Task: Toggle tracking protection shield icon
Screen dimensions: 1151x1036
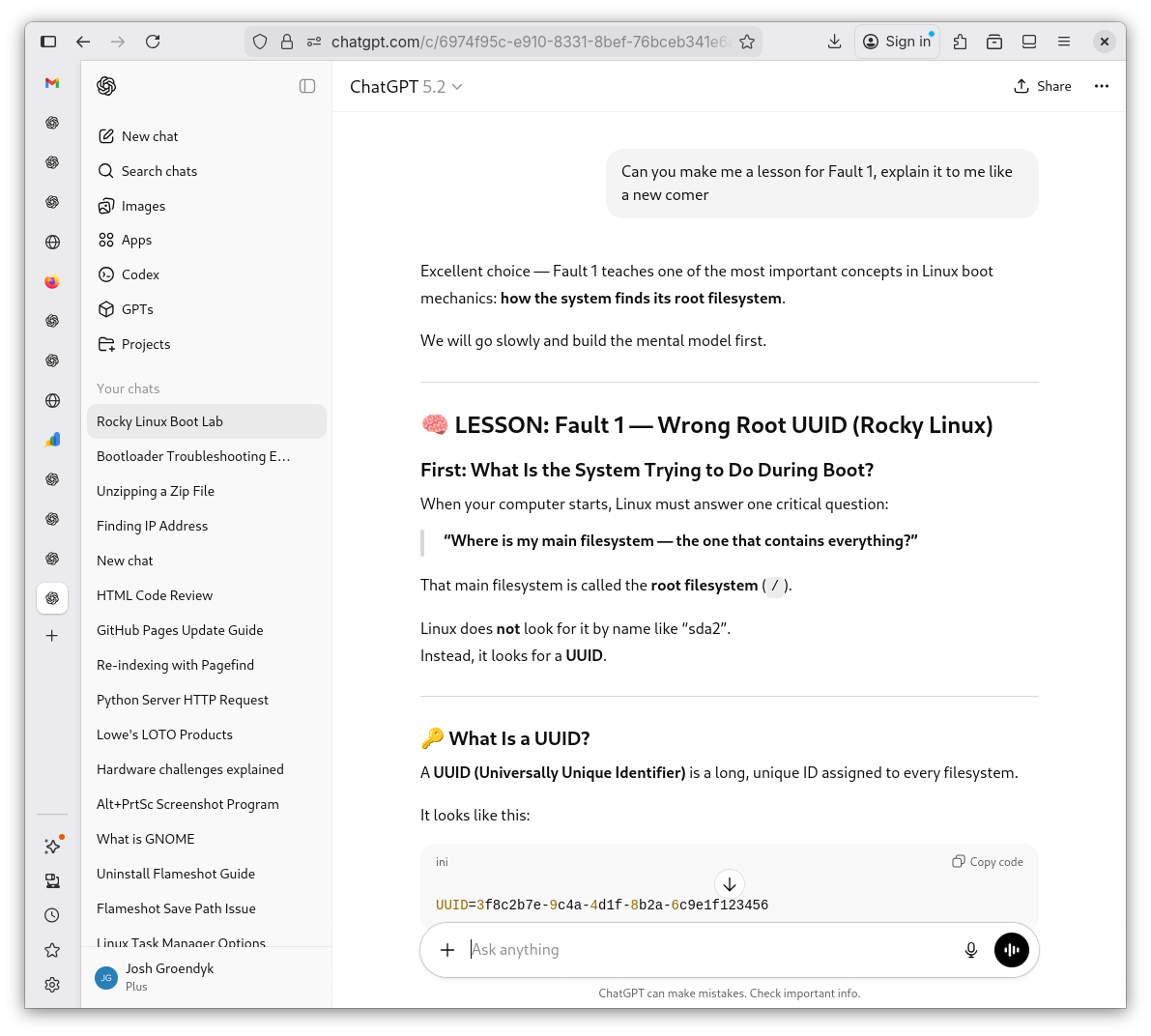Action: [x=260, y=42]
